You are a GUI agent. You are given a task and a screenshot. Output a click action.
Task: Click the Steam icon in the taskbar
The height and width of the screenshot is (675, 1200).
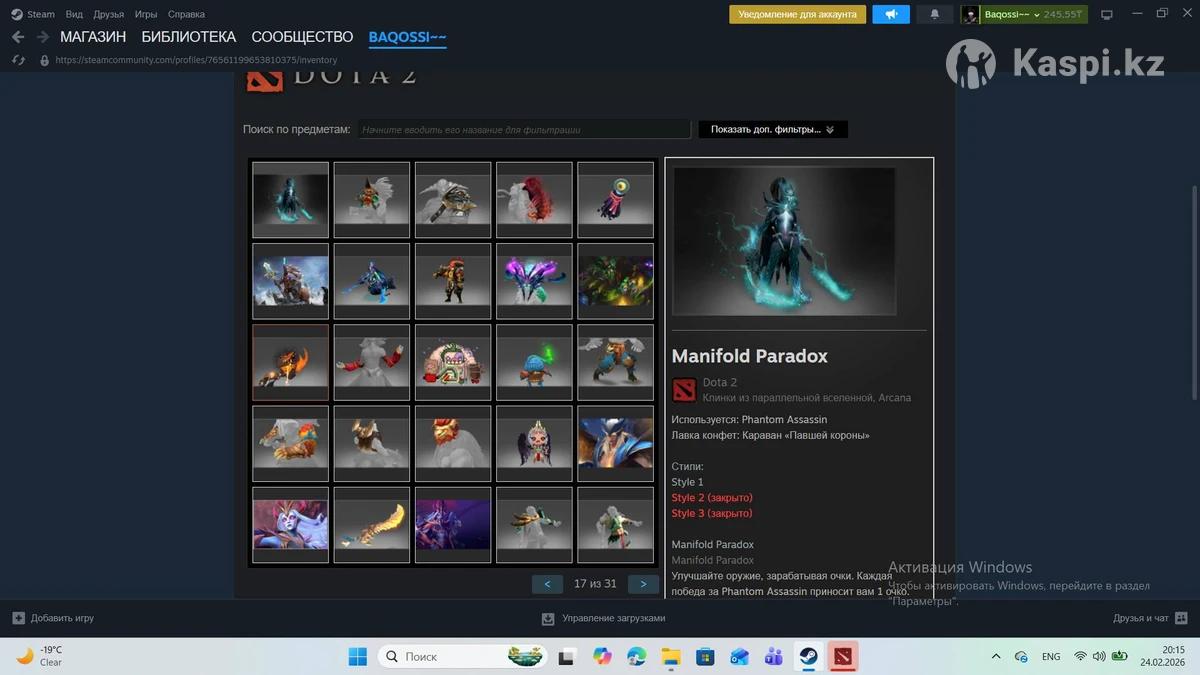tap(808, 656)
